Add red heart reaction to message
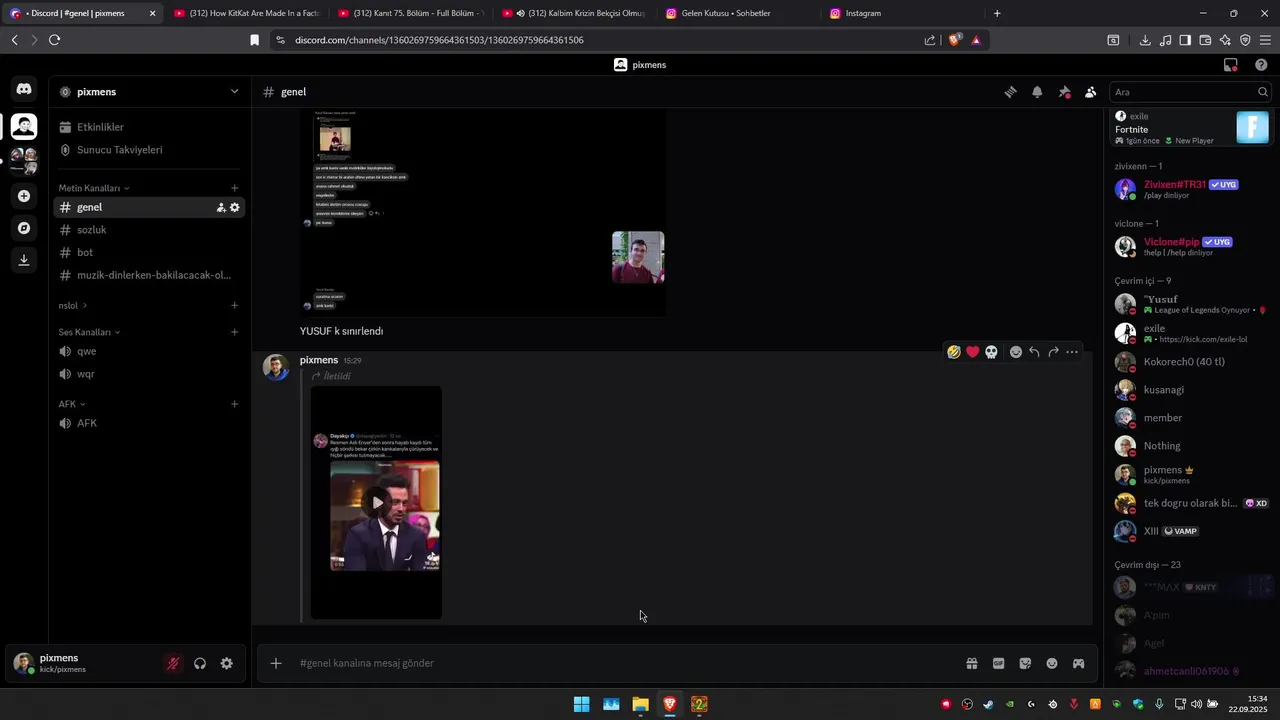The width and height of the screenshot is (1280, 720). tap(972, 352)
